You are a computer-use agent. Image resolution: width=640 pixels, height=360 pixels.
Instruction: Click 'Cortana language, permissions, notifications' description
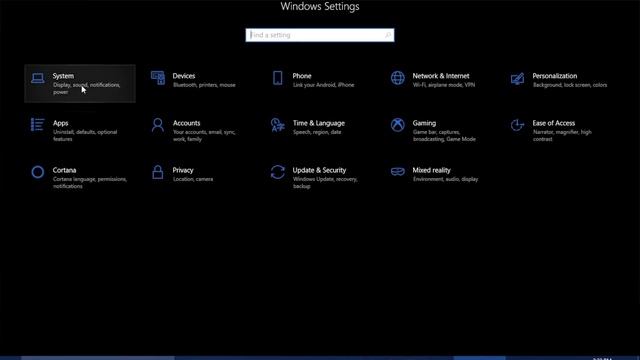90,182
